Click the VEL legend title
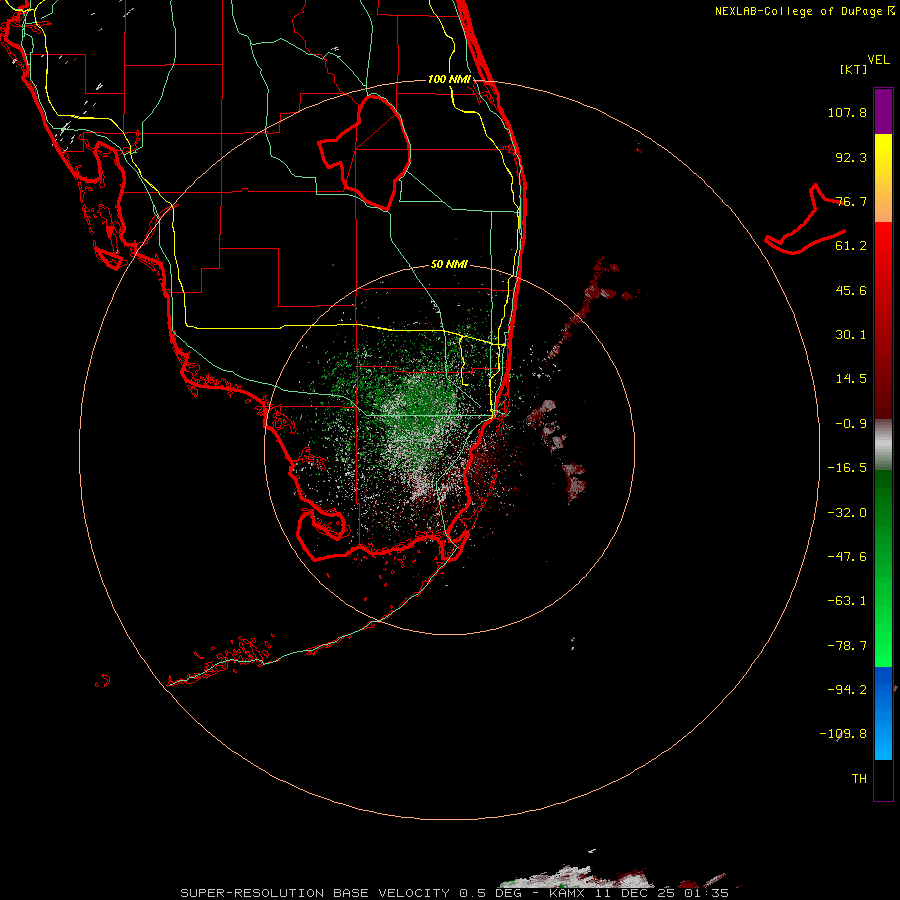Image resolution: width=900 pixels, height=900 pixels. 878,60
